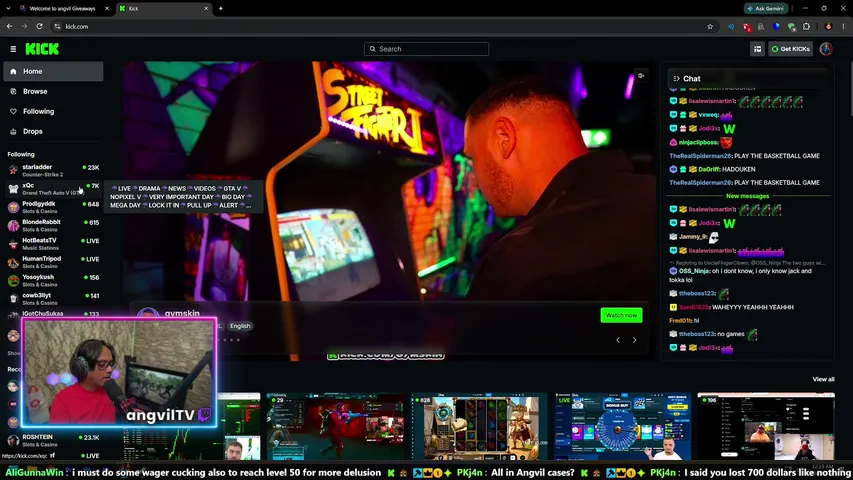Screen dimensions: 853x480
Task: Select the Kick browser tab
Action: (x=163, y=8)
